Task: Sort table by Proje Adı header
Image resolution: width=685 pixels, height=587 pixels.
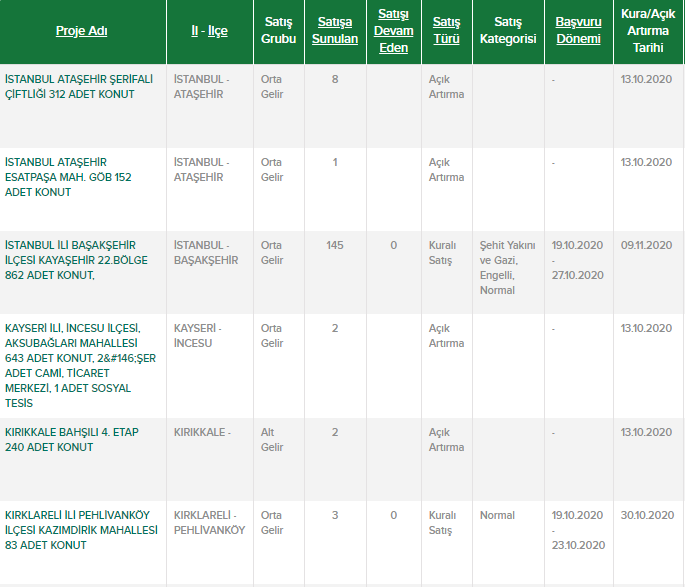Action: click(x=81, y=31)
